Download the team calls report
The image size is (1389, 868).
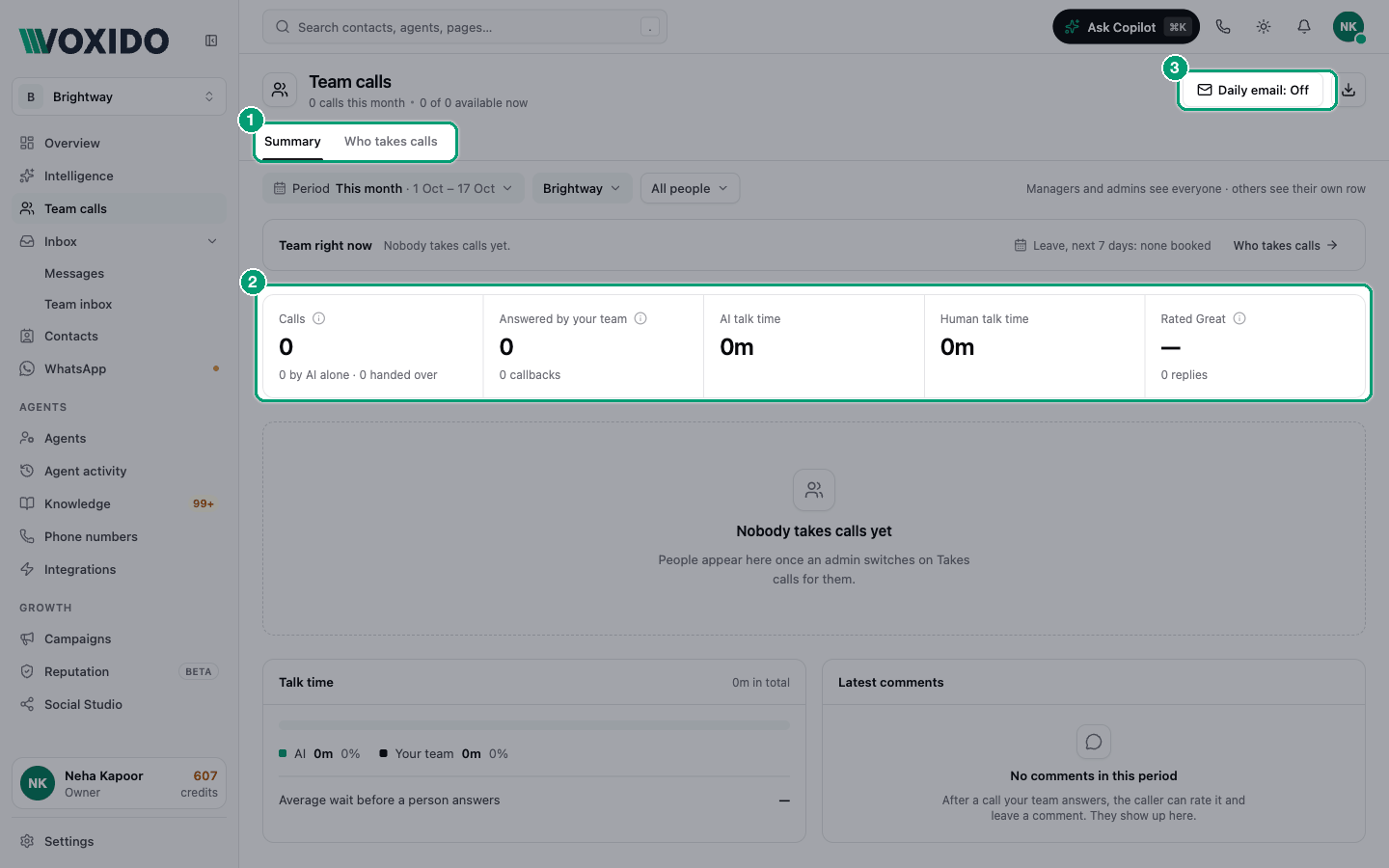1348,90
